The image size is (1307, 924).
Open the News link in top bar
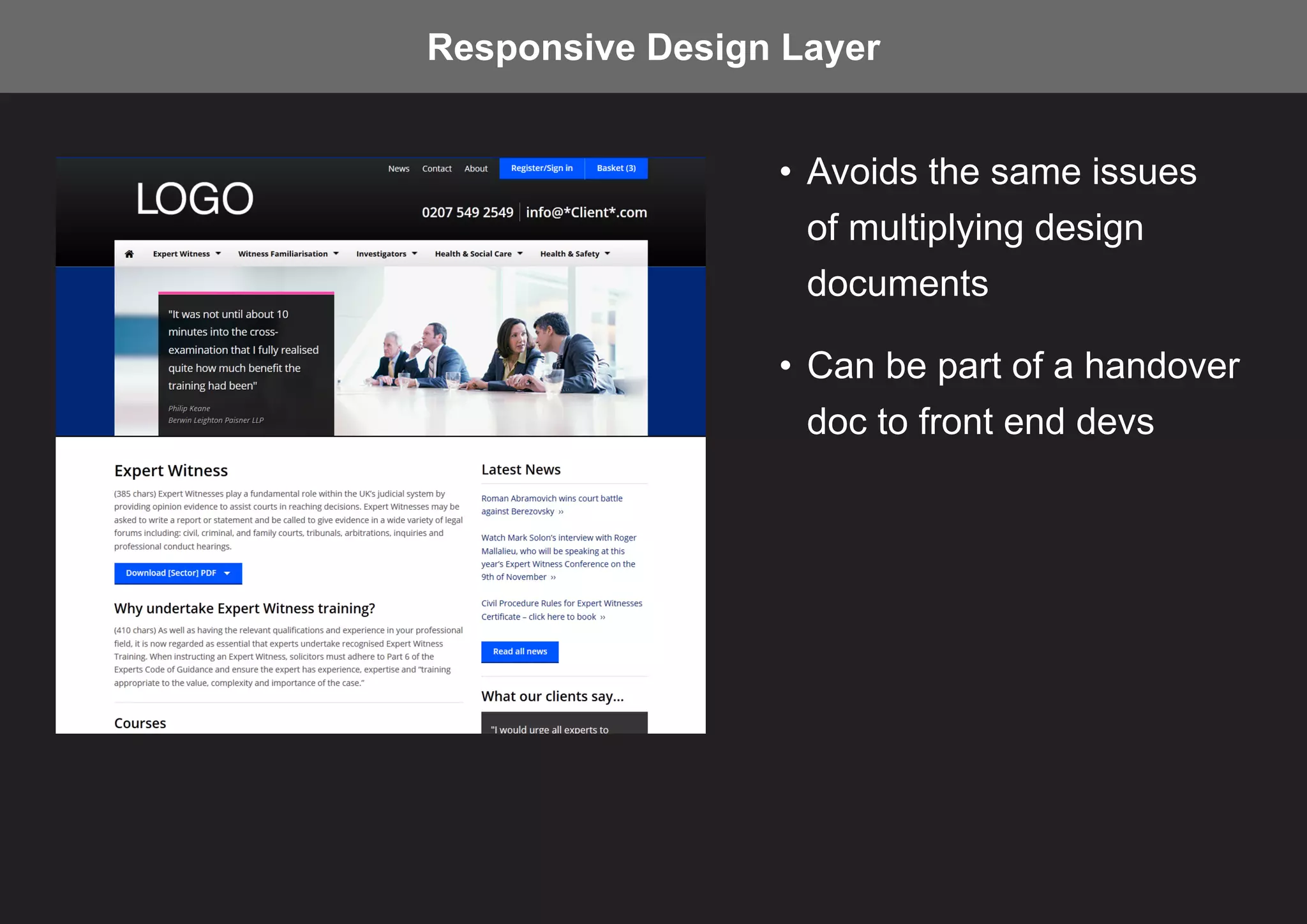[399, 168]
